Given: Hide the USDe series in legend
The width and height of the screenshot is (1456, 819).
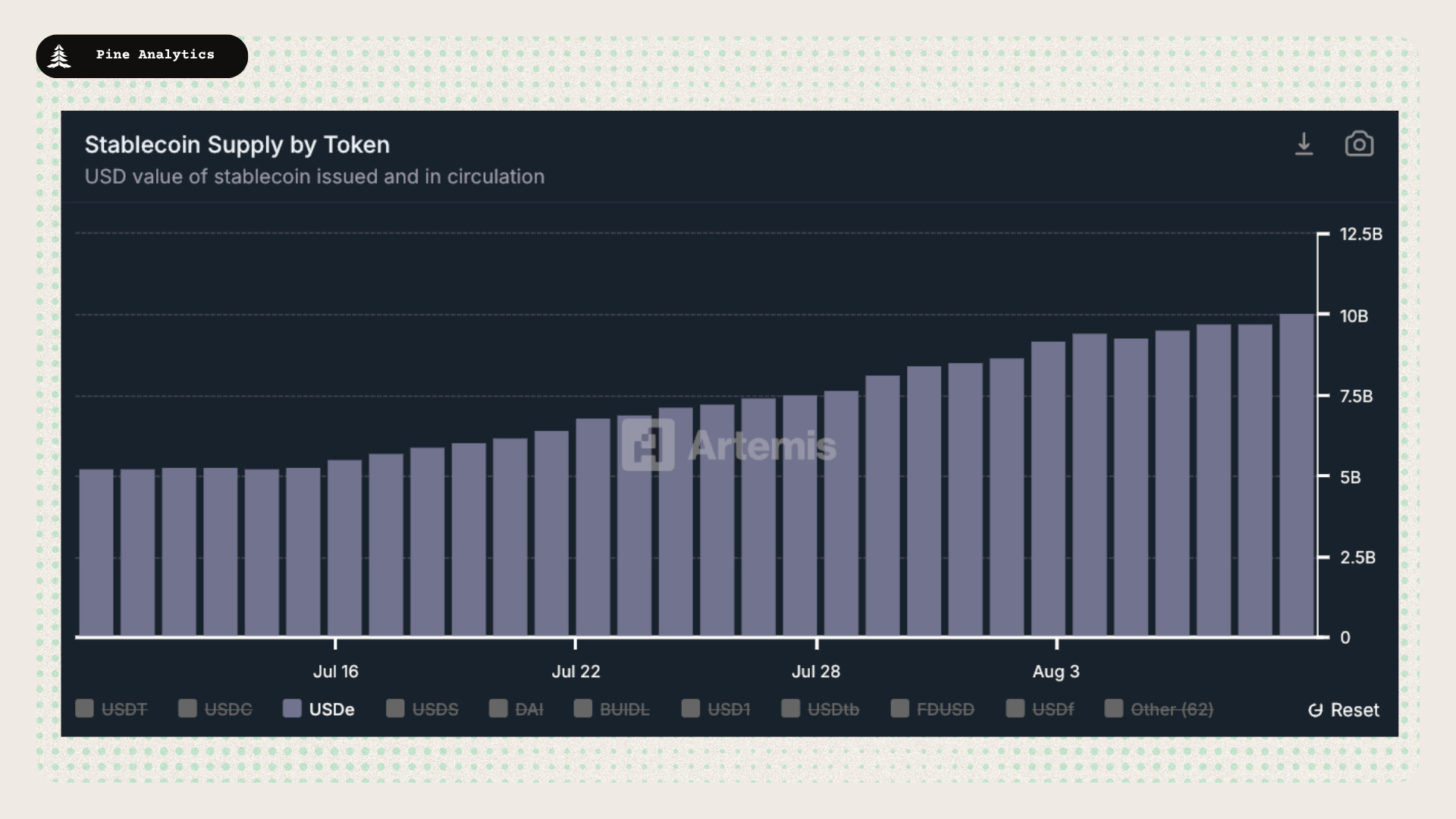Looking at the screenshot, I should point(318,709).
